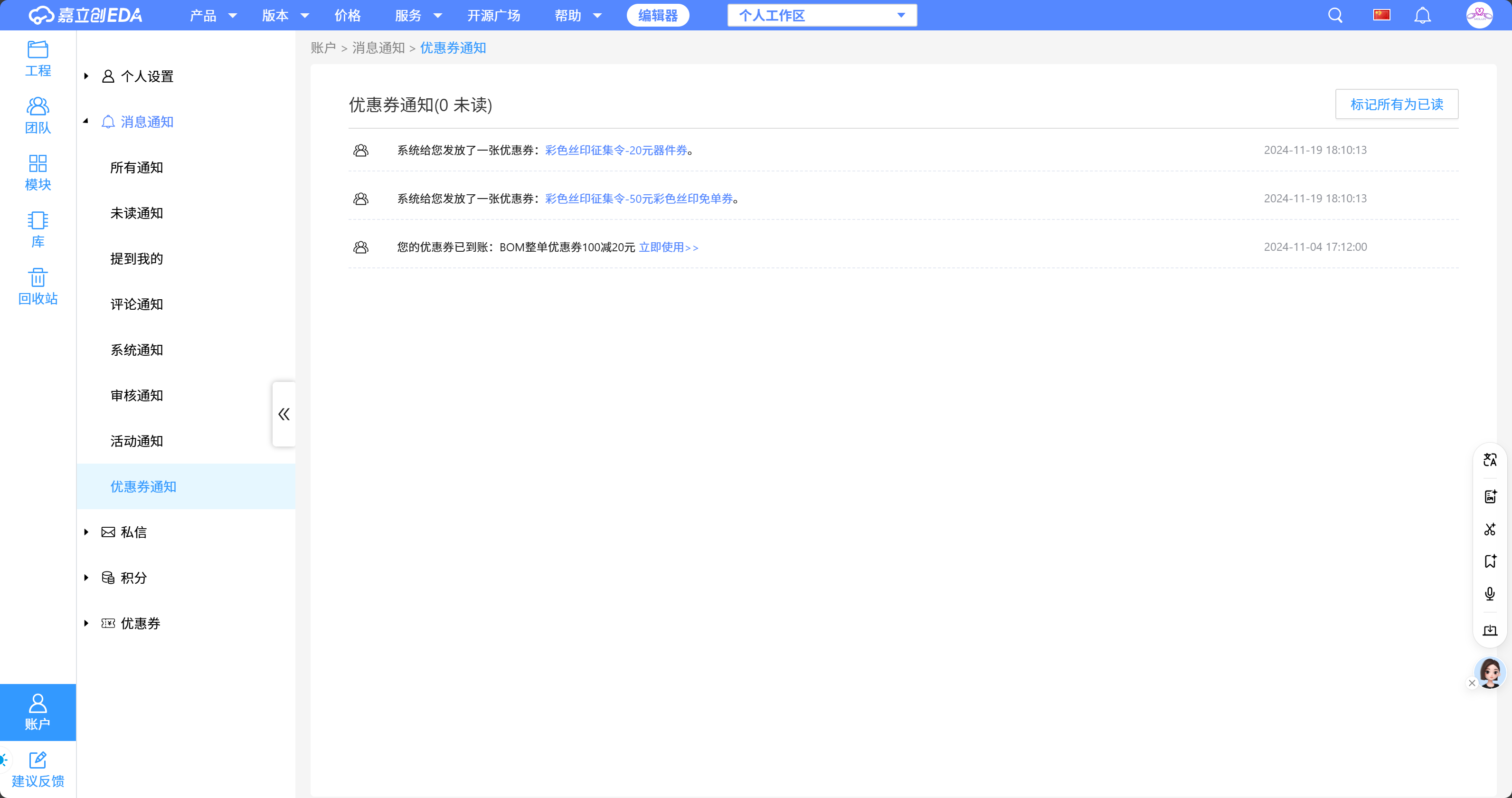Open the 团队 sidebar icon

coord(38,116)
